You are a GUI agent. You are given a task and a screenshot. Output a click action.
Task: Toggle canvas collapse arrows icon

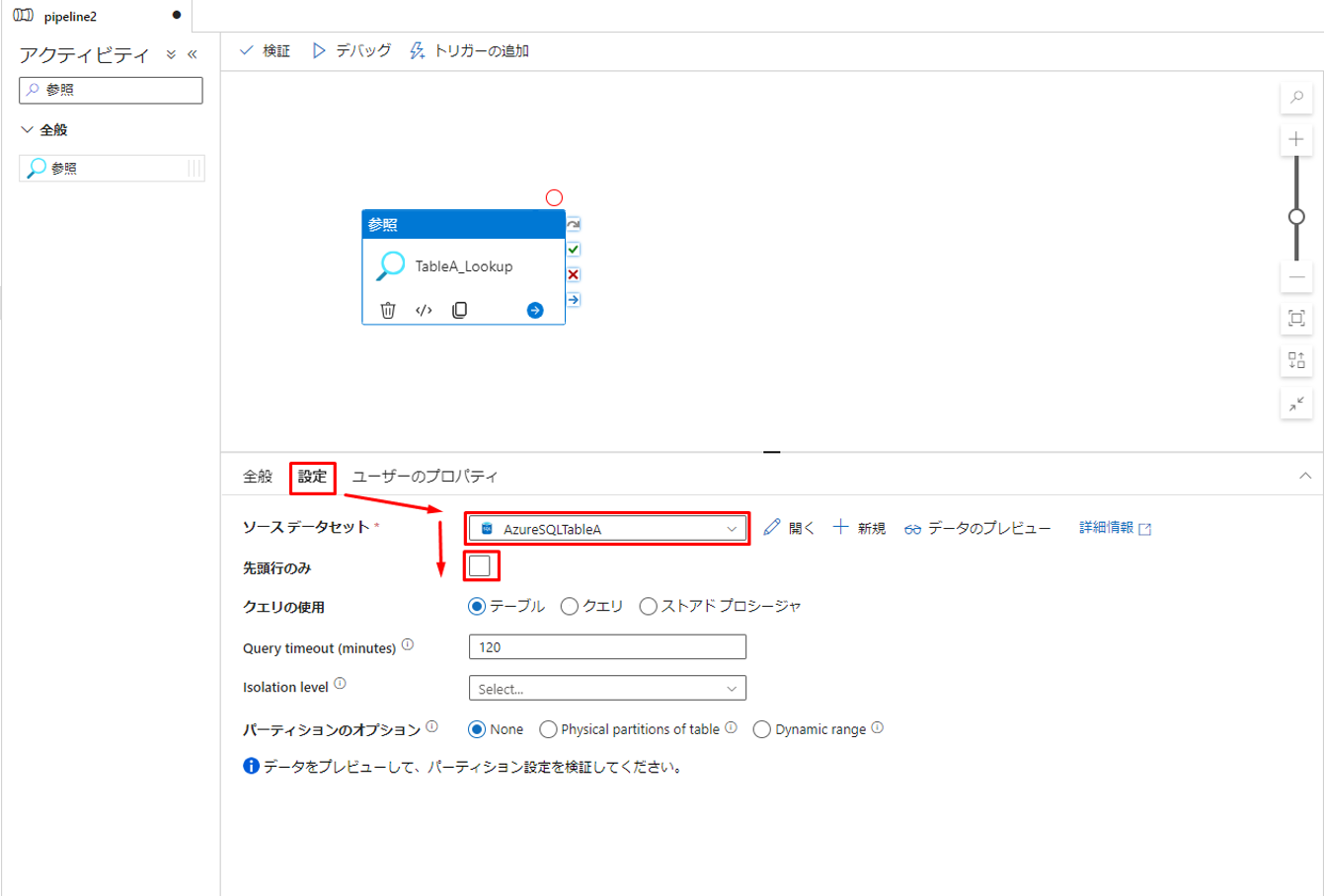[x=1296, y=403]
